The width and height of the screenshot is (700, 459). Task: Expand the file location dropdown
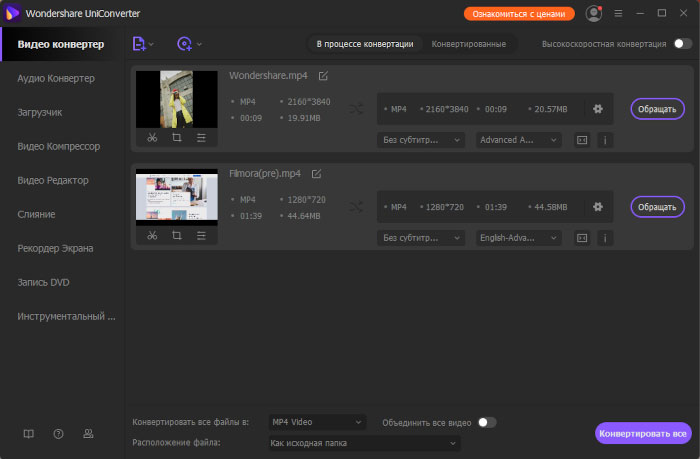[365, 442]
